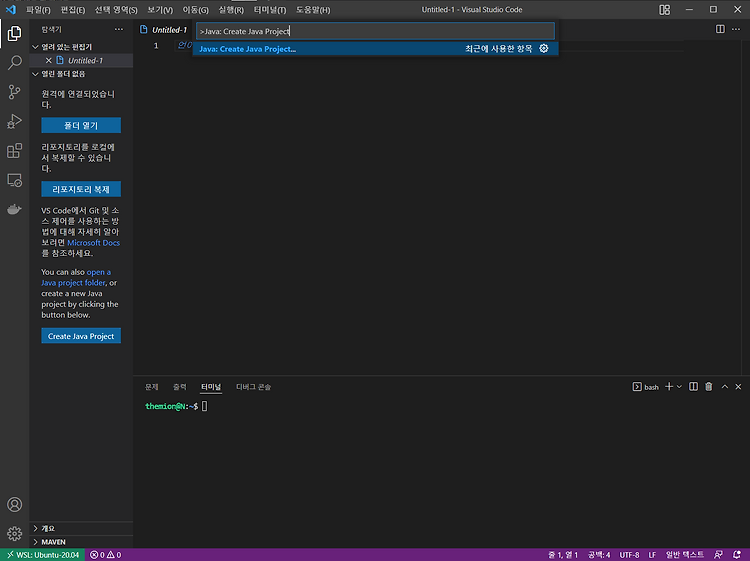
Task: Click the Create Java Project sidebar button
Action: click(81, 336)
